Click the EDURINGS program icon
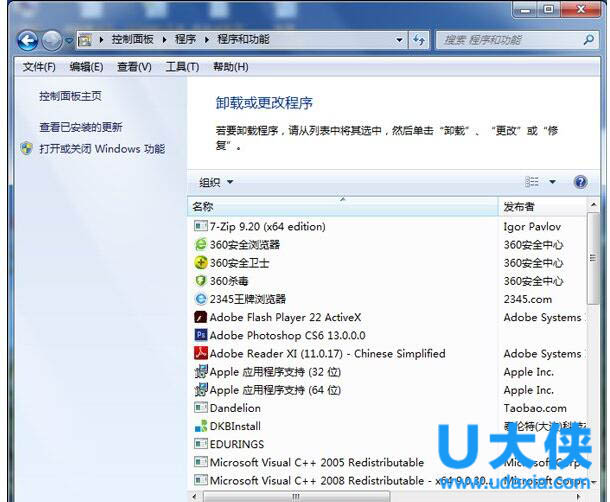Screen dimensions: 610x502 coord(200,444)
